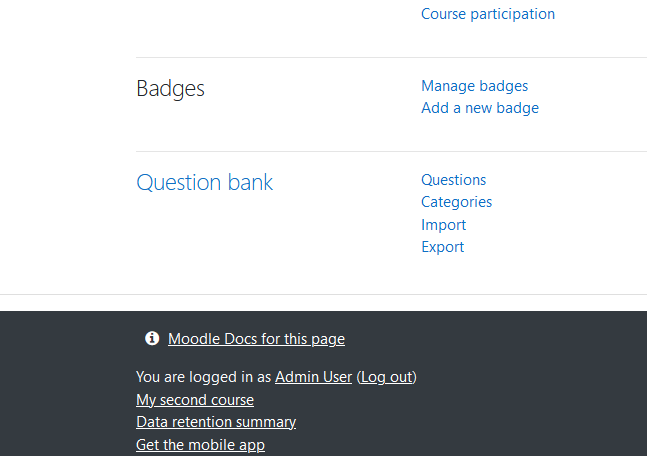Open the Question bank heading link
Screen dimensions: 647x456
point(204,182)
